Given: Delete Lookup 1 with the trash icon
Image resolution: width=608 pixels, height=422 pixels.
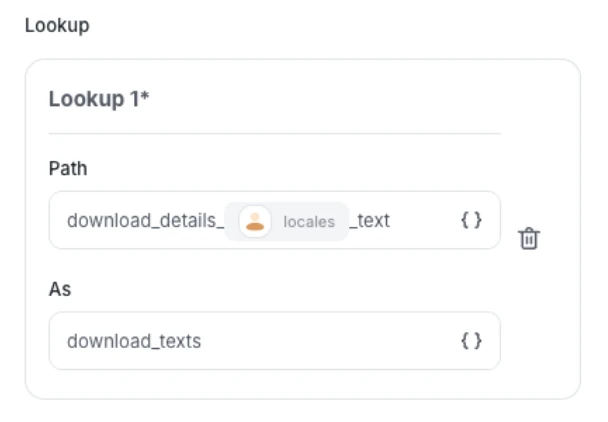Looking at the screenshot, I should pyautogui.click(x=529, y=239).
